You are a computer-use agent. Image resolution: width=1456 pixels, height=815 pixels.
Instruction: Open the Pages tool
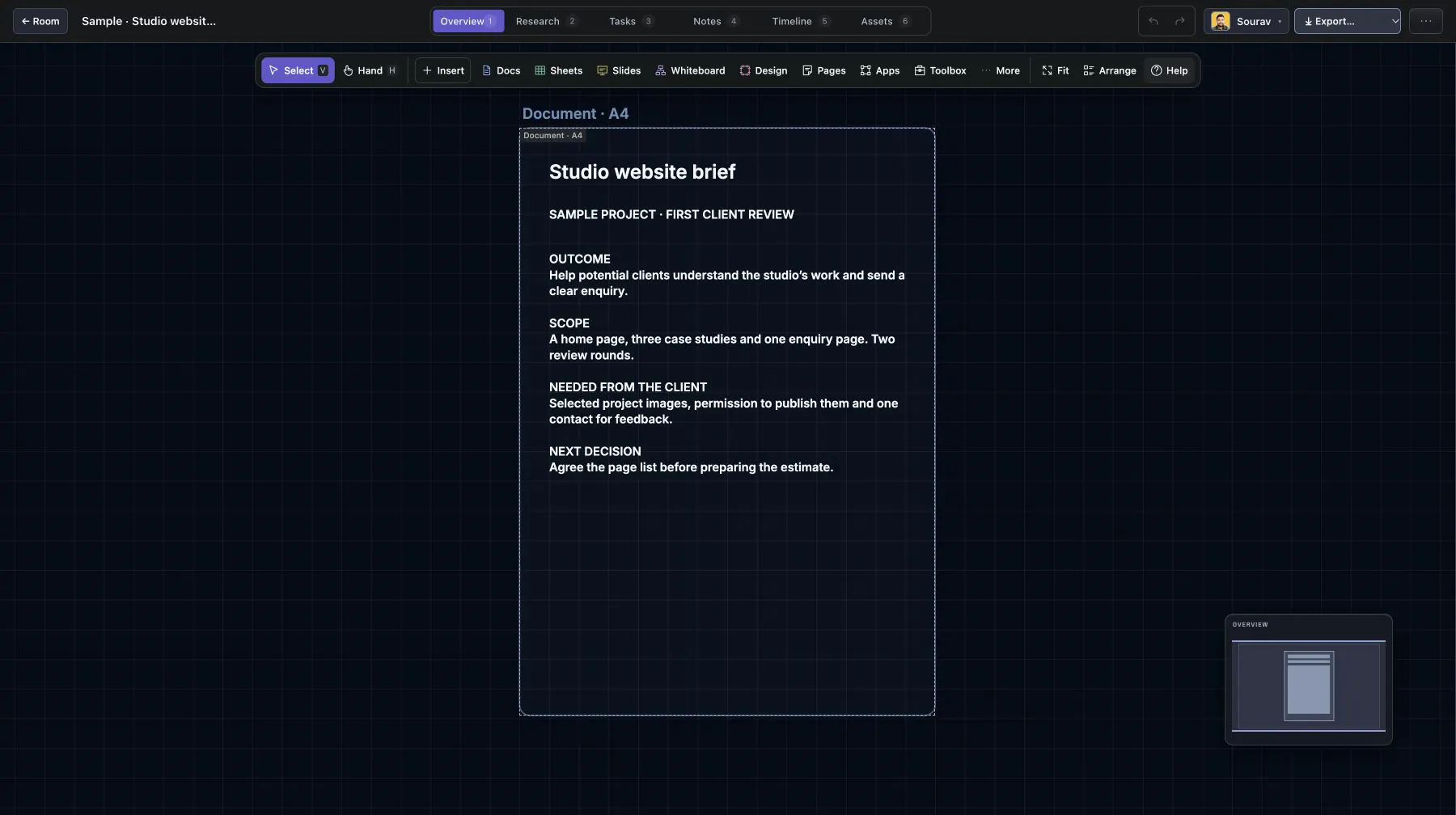(823, 70)
